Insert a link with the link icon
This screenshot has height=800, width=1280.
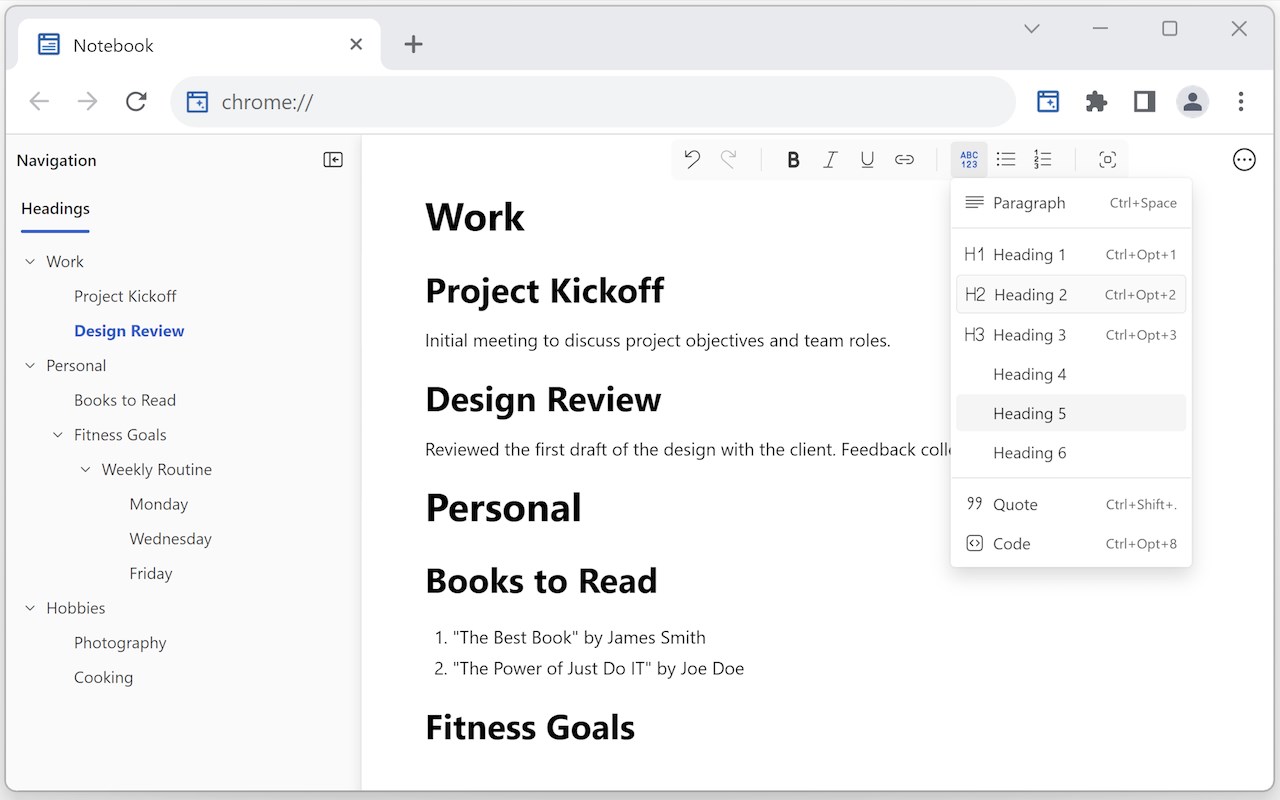(x=904, y=160)
